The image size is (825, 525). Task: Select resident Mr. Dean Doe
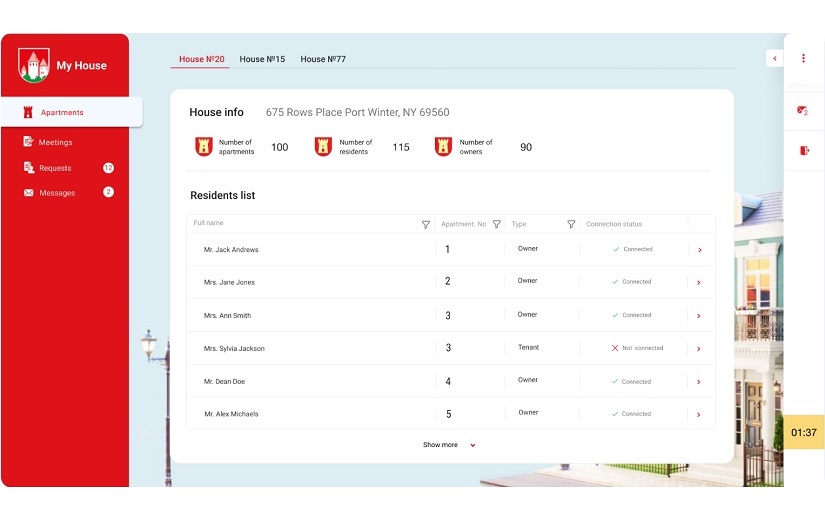point(224,381)
